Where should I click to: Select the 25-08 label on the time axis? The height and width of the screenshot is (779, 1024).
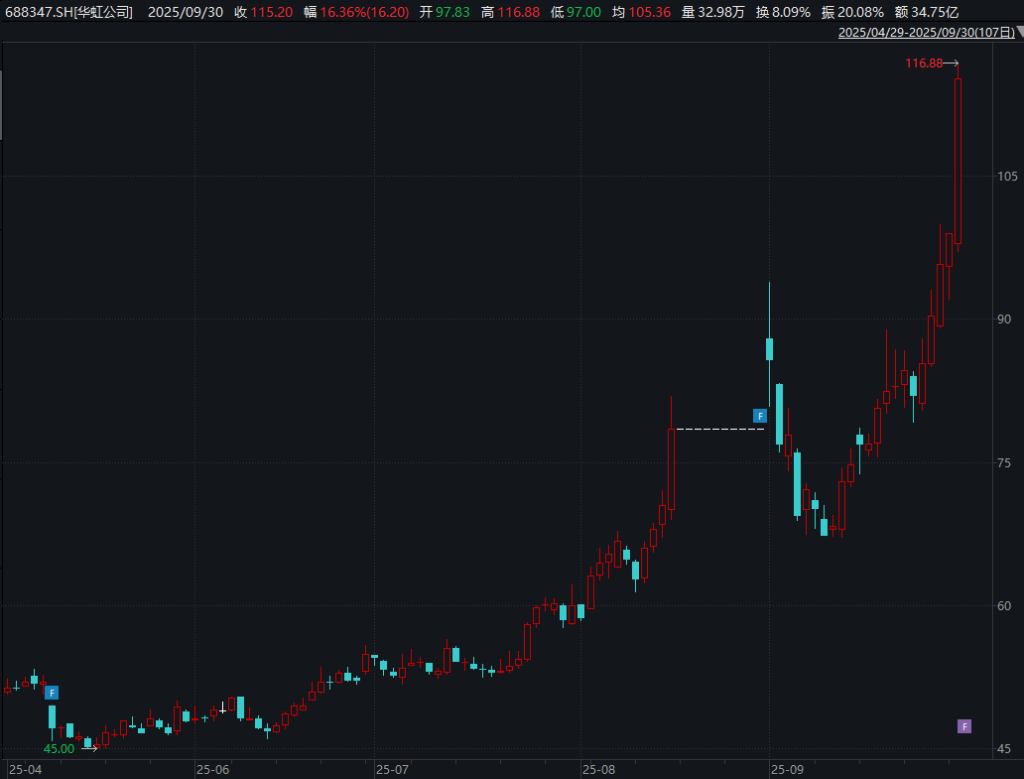coord(600,770)
